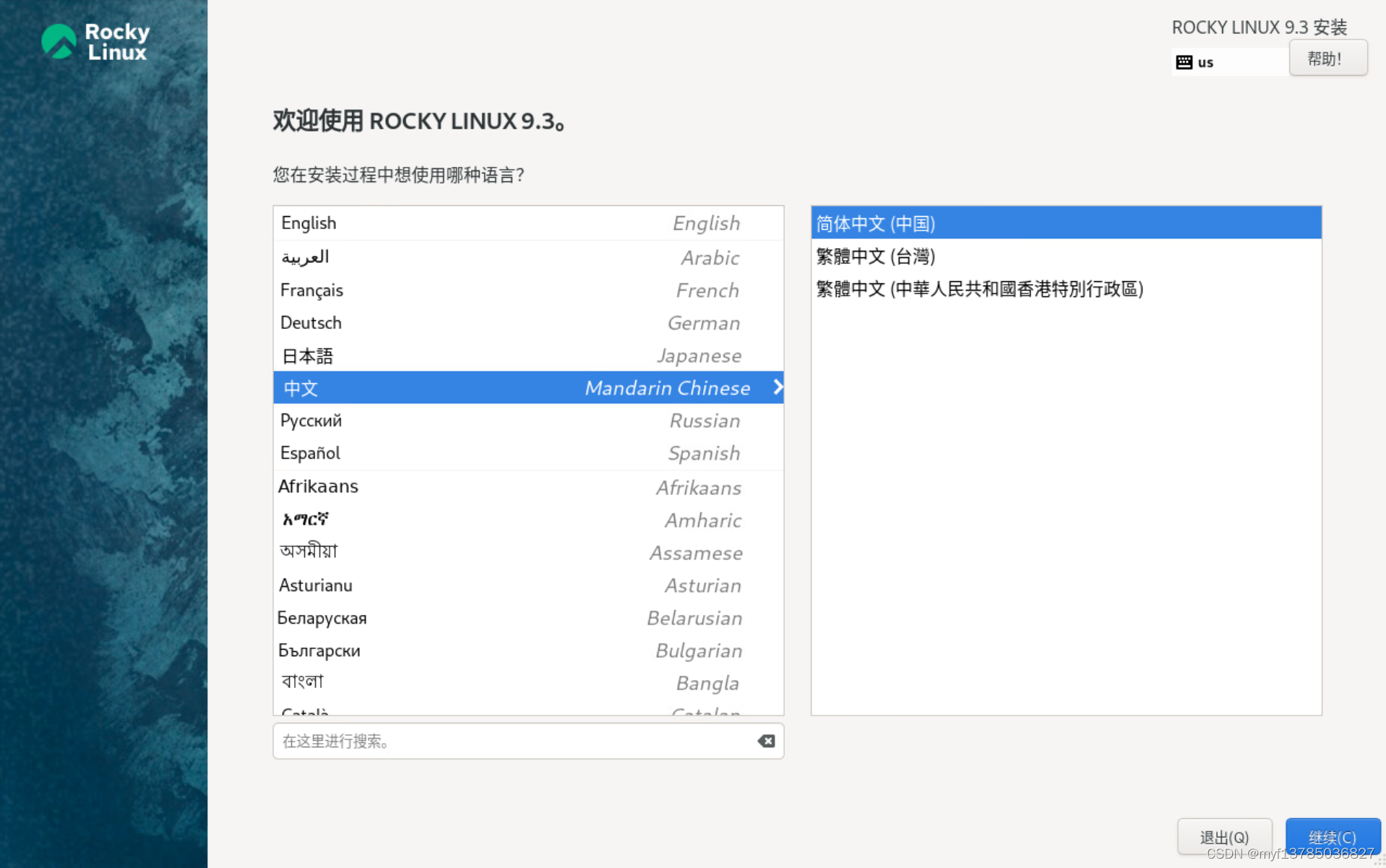1386x868 pixels.
Task: Select the Arabic language row
Action: 528,257
